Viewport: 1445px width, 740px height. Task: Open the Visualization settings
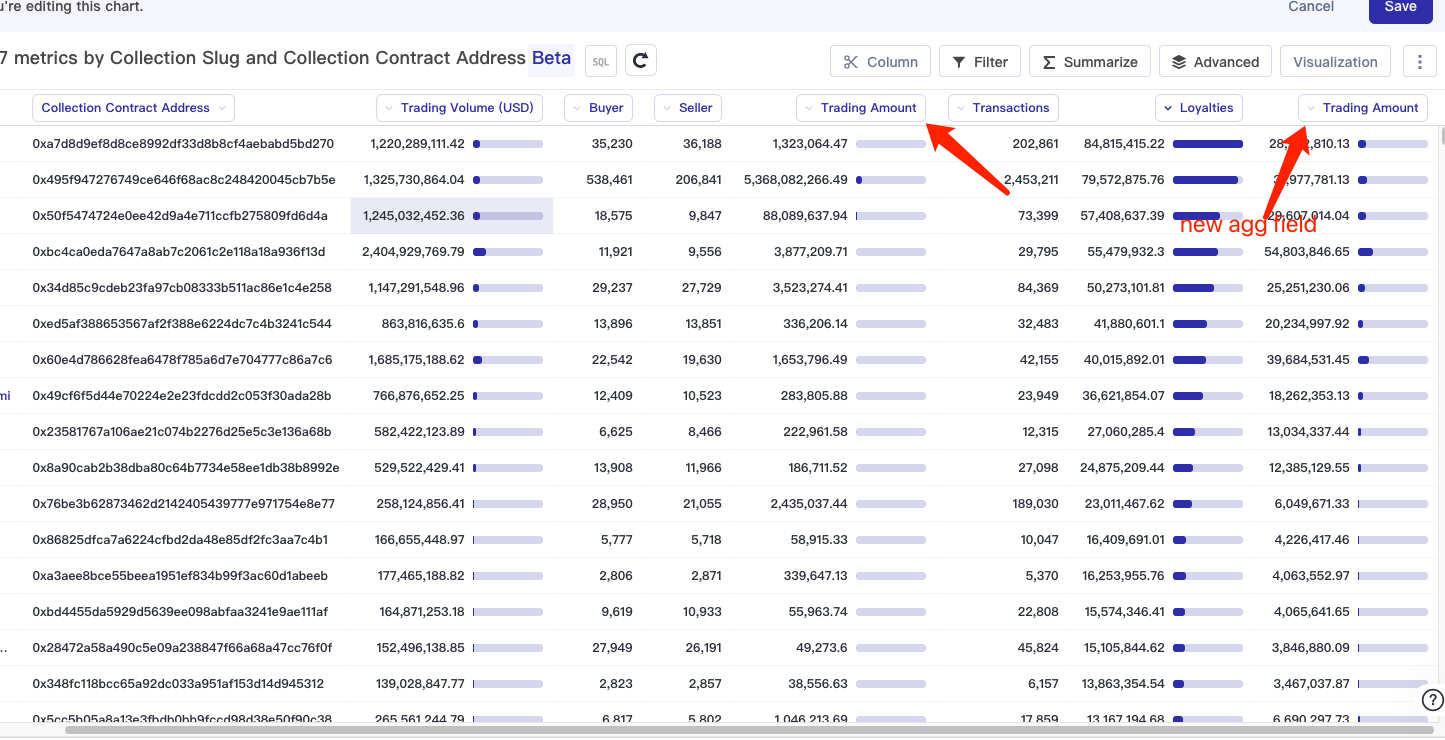coord(1335,61)
